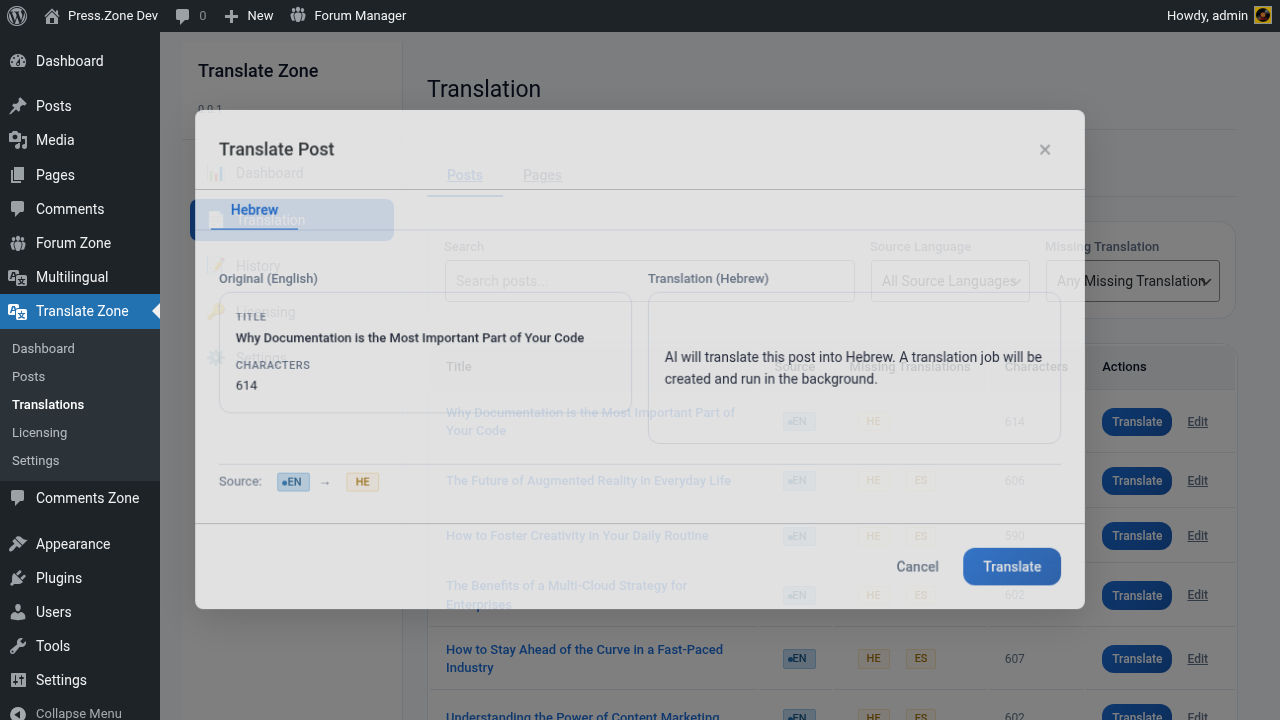The image size is (1280, 720).
Task: Click Translate in the 614-character Documentation row
Action: (x=1137, y=422)
